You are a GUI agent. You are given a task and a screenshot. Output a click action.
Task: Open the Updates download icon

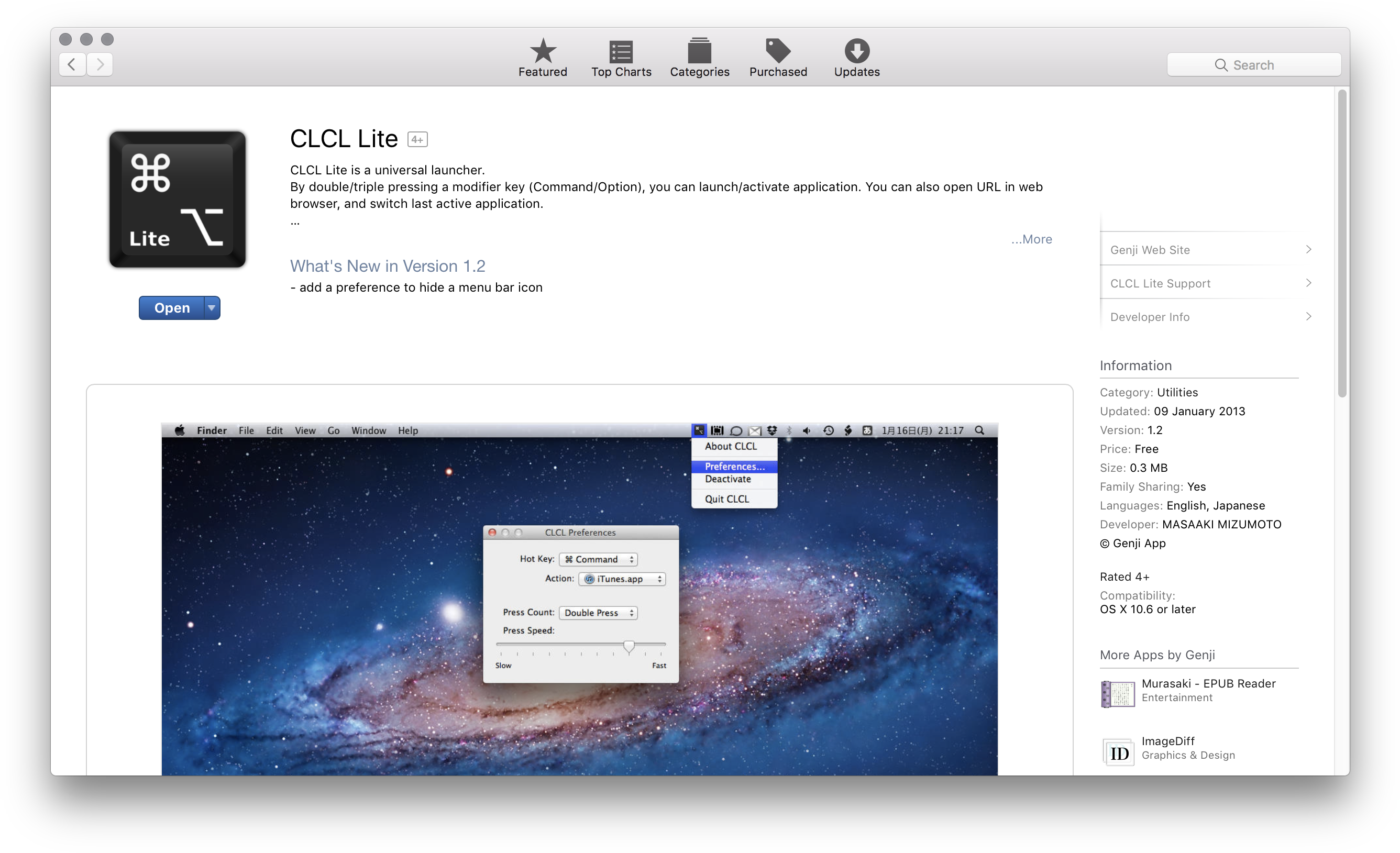pos(856,51)
